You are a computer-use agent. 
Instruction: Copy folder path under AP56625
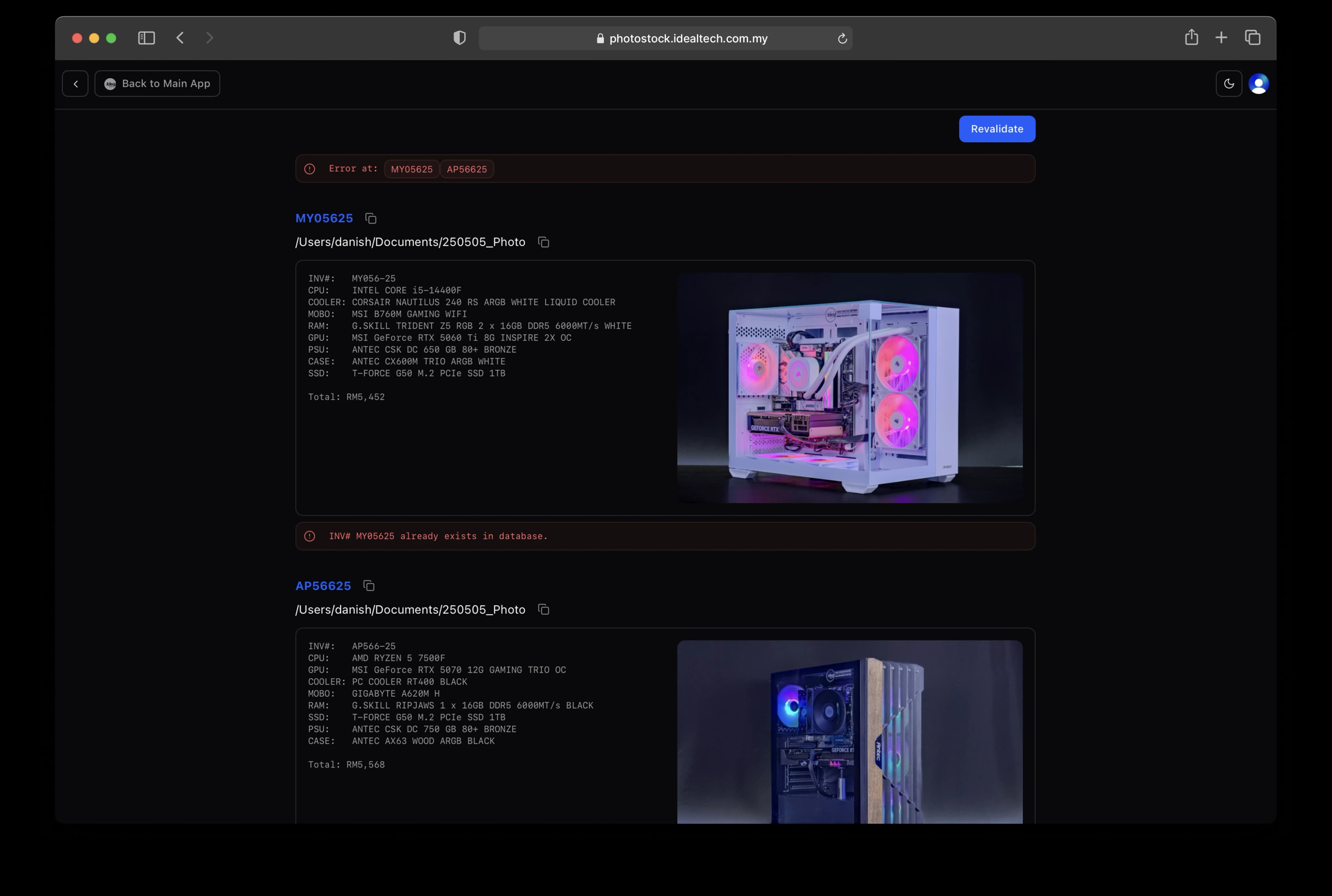[x=544, y=610]
